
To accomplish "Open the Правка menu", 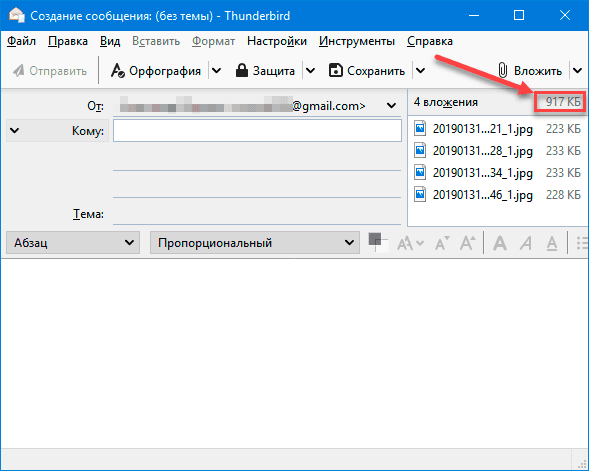I will 68,41.
